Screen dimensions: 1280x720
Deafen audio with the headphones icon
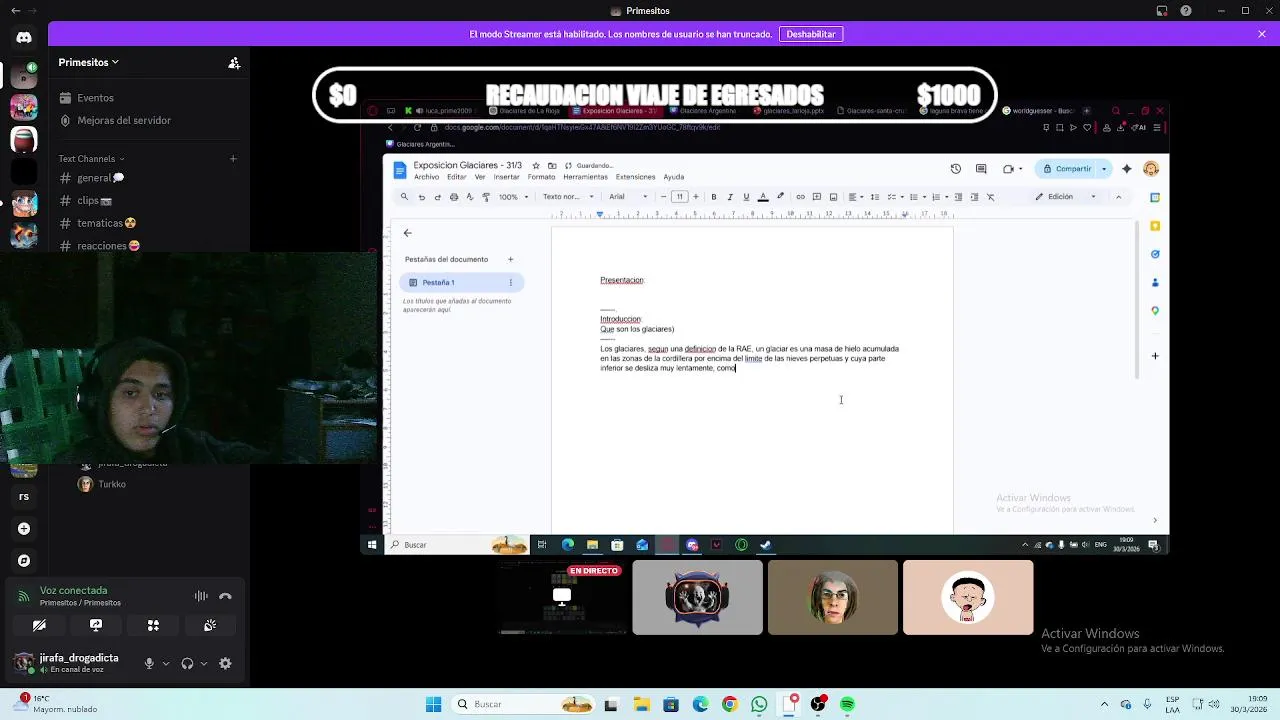tap(187, 663)
